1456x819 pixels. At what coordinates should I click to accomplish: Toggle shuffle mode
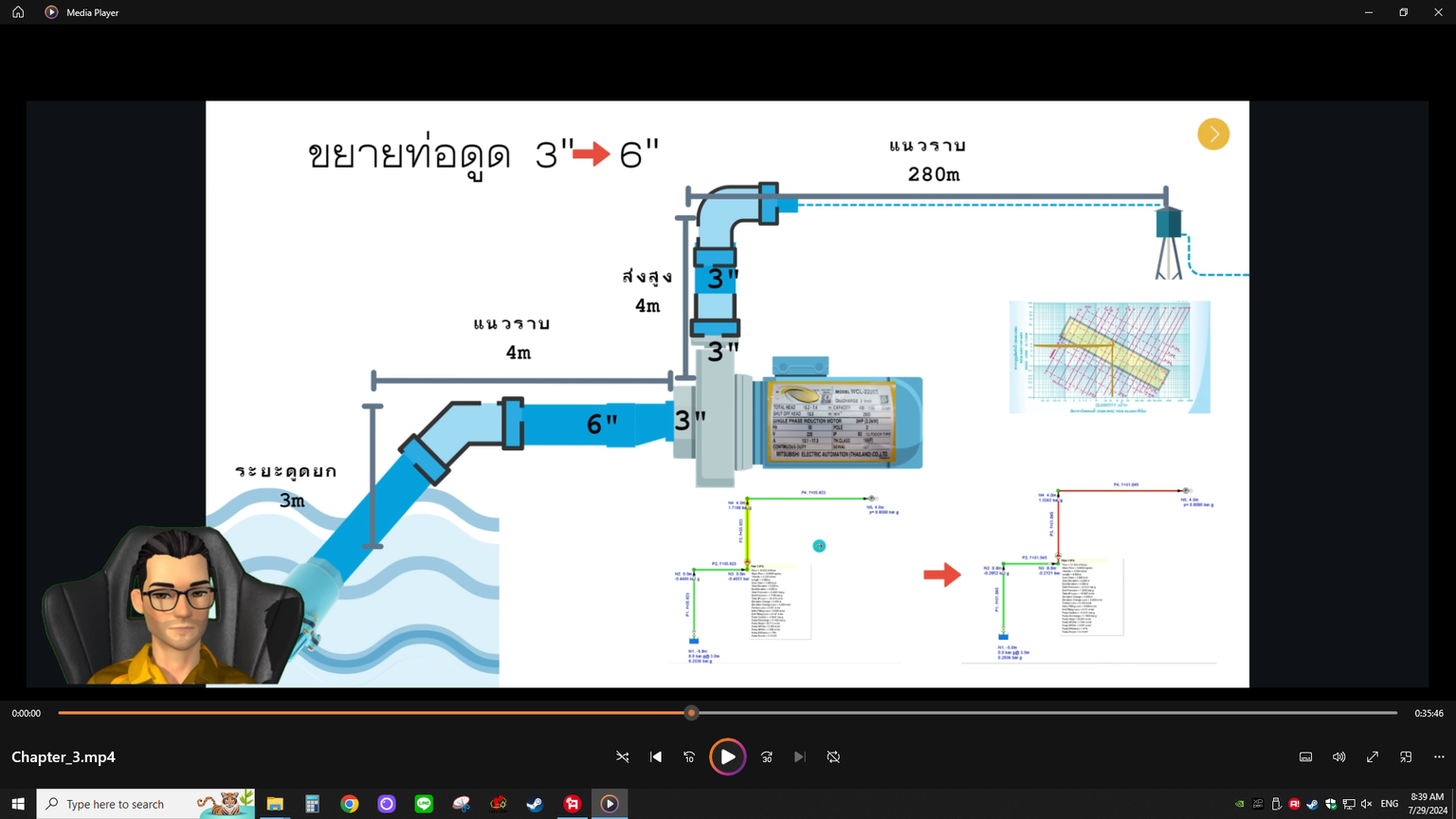623,756
